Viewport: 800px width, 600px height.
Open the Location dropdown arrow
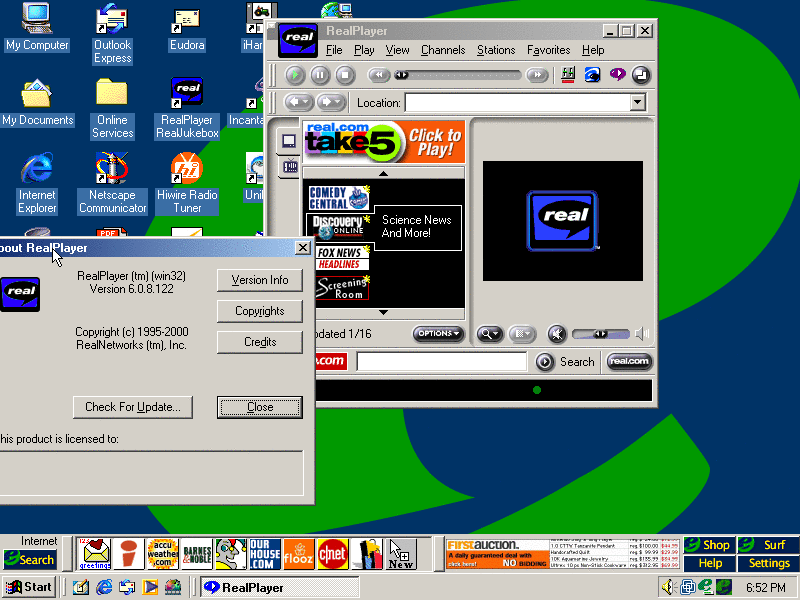pyautogui.click(x=638, y=103)
